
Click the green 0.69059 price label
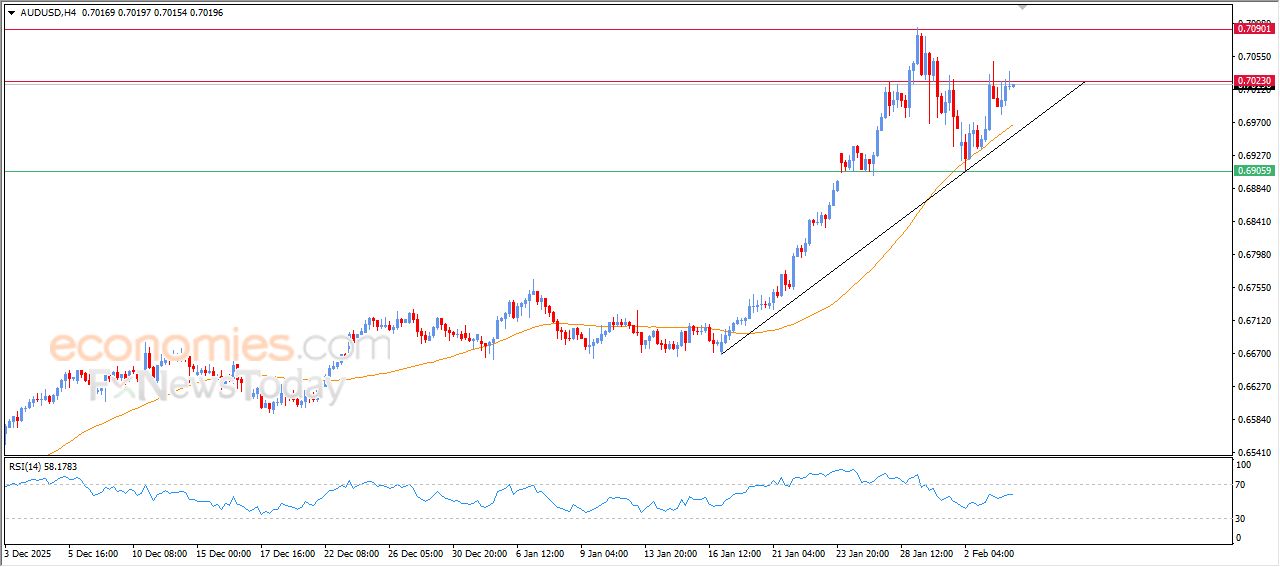pos(1254,171)
